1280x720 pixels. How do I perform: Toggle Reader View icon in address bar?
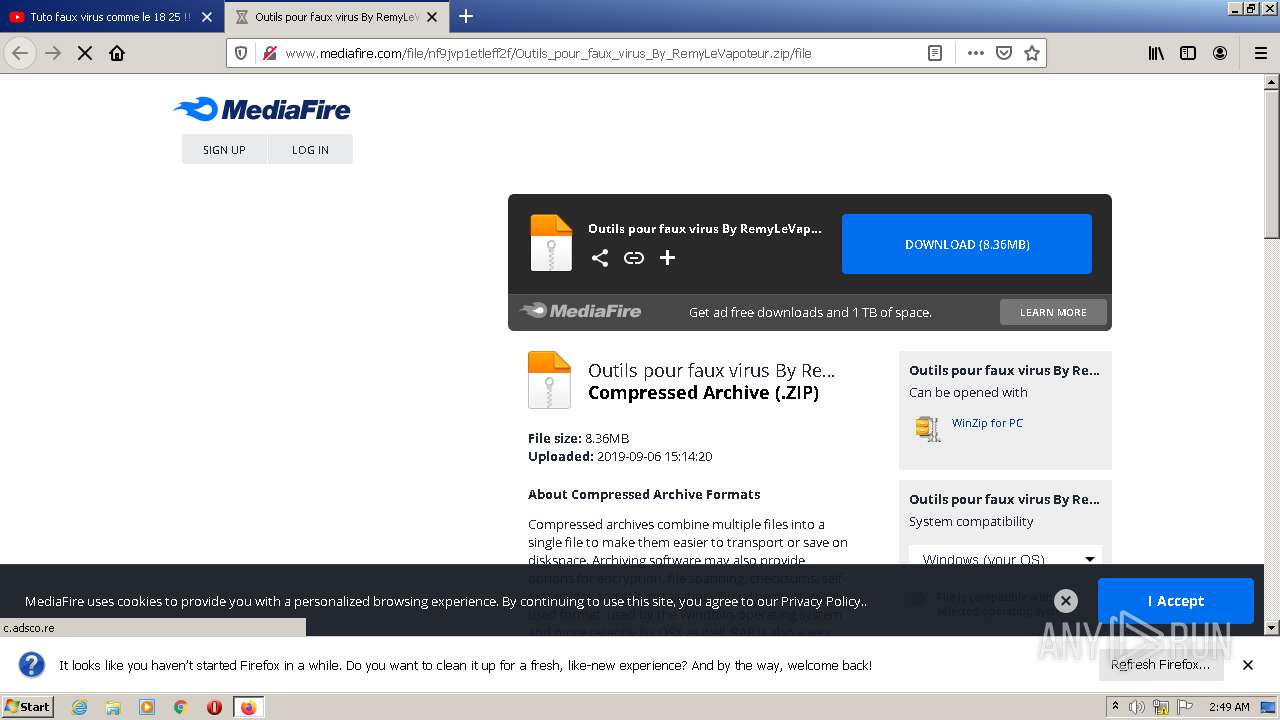935,53
